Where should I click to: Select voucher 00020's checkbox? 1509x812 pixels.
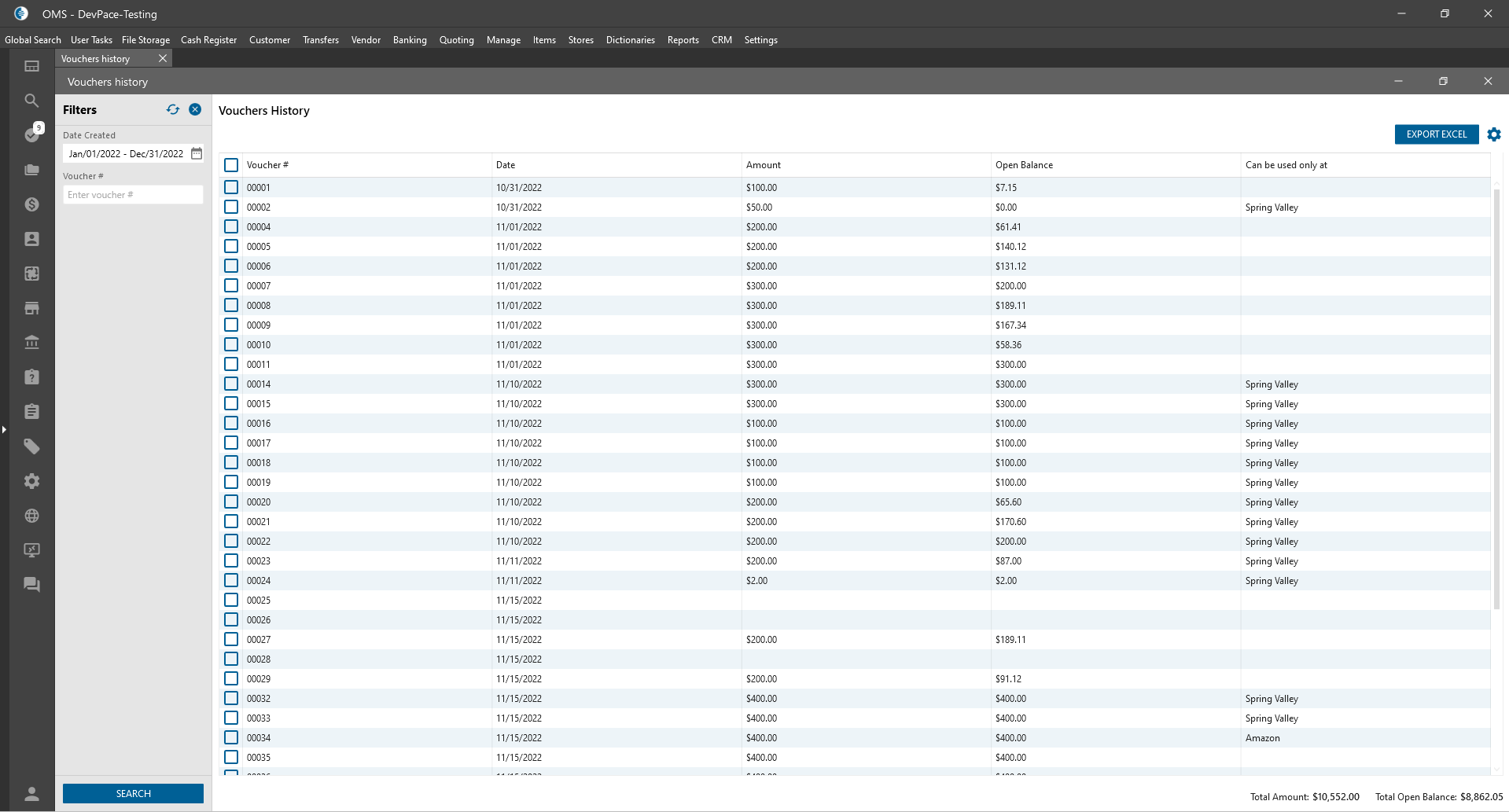pos(231,502)
